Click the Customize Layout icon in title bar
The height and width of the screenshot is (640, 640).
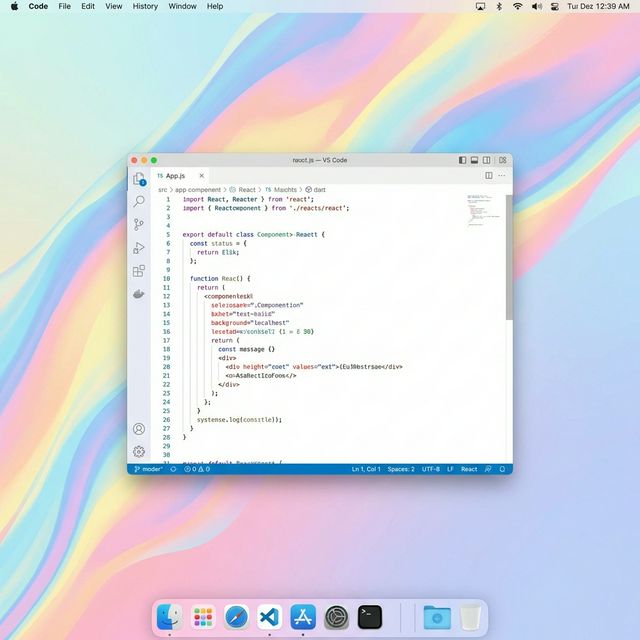[x=502, y=160]
